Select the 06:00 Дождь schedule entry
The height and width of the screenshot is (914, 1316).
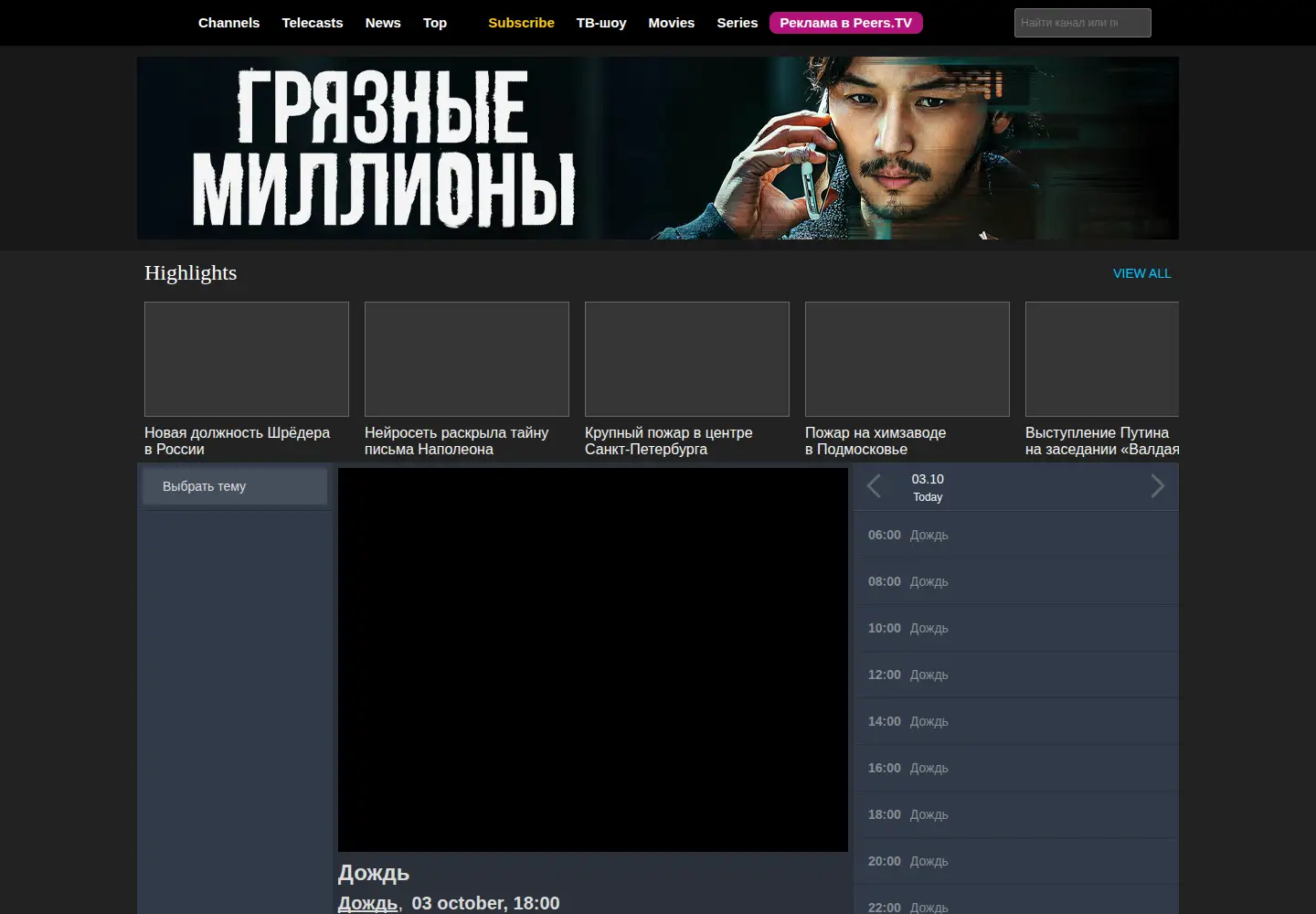[1016, 535]
